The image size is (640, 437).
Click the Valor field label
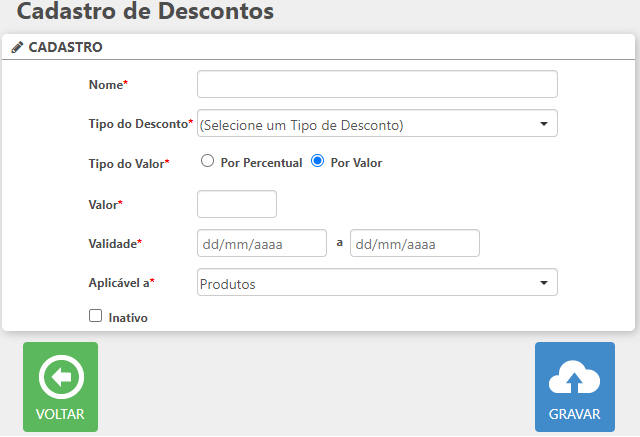[x=105, y=204]
